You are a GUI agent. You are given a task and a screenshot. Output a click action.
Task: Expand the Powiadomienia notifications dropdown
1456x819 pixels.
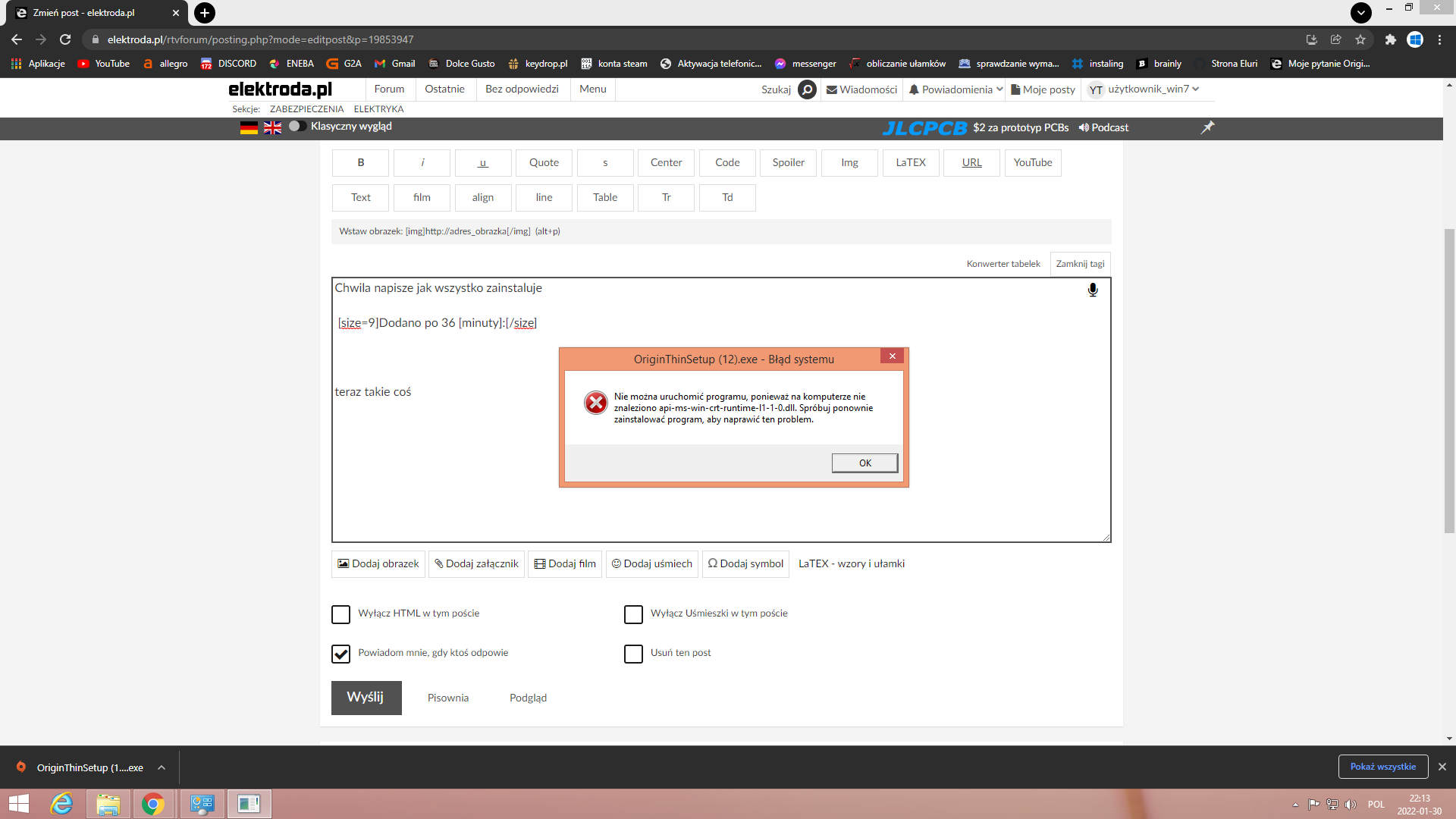[955, 89]
